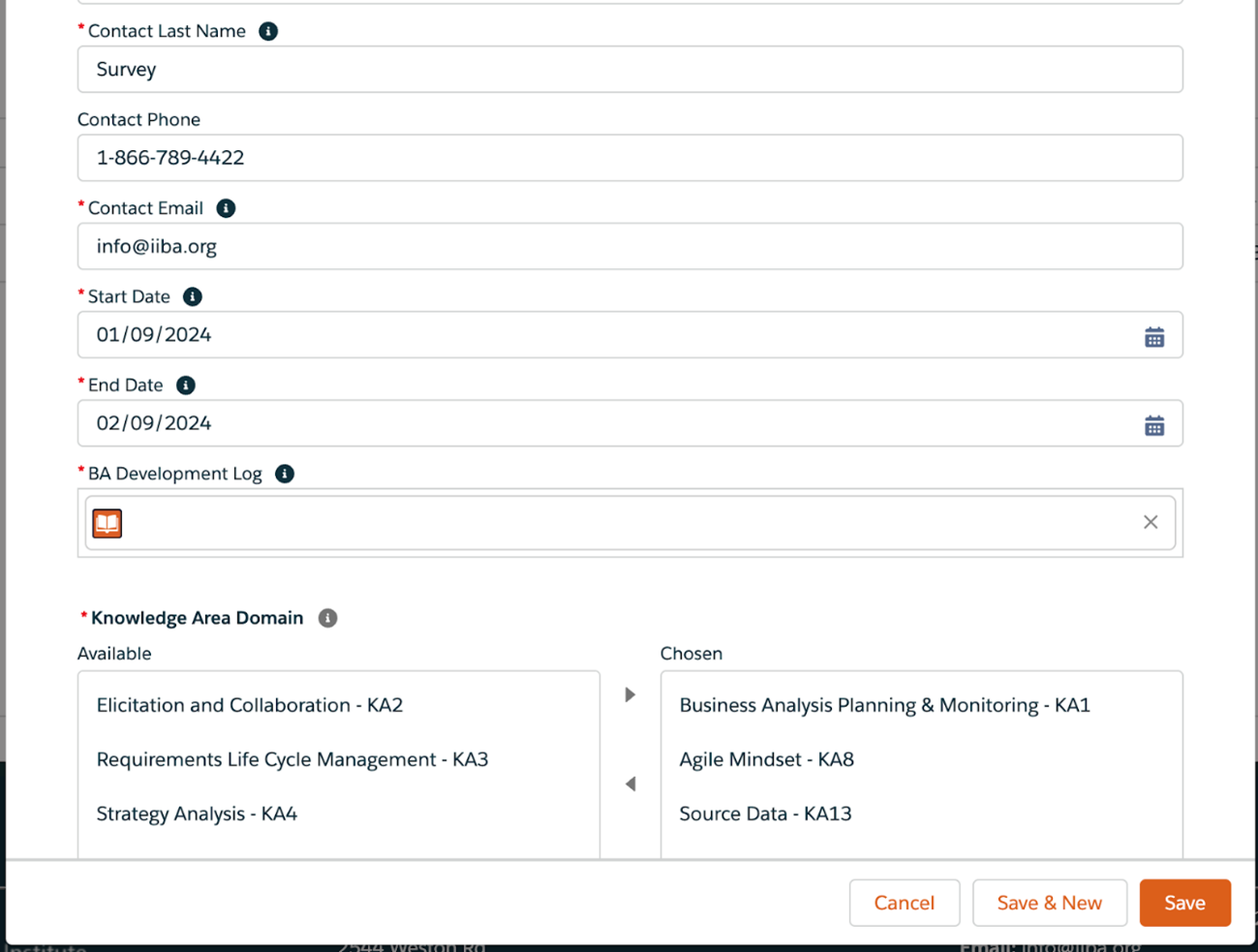Click info icon beside Start Date label

pyautogui.click(x=193, y=296)
